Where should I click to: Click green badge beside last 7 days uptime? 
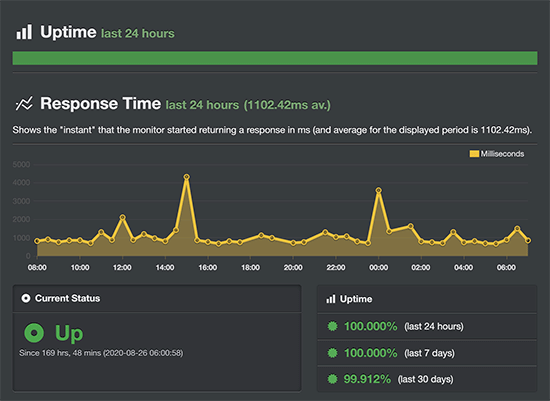pos(332,353)
